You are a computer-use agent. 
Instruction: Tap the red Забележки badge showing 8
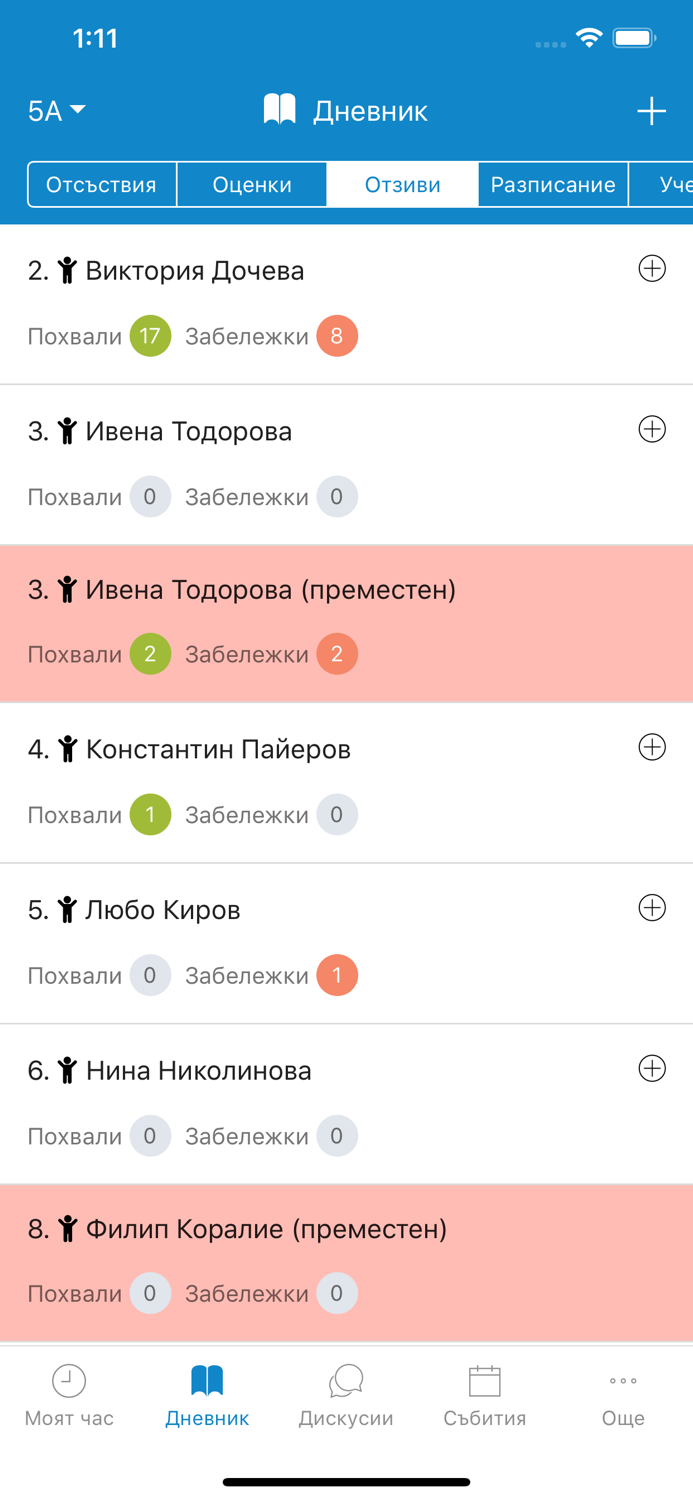(x=337, y=336)
